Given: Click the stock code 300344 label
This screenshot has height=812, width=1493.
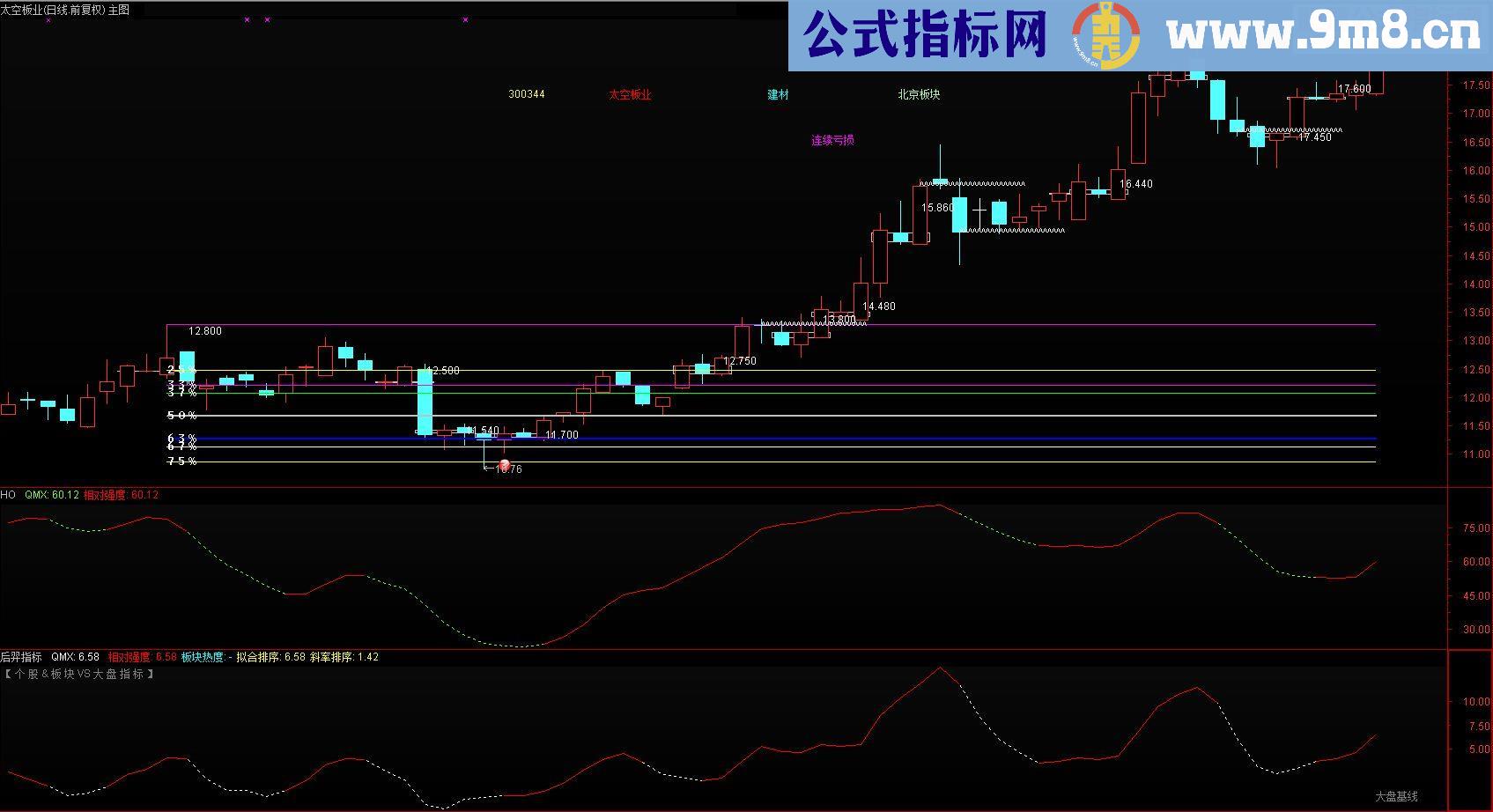Looking at the screenshot, I should 528,94.
